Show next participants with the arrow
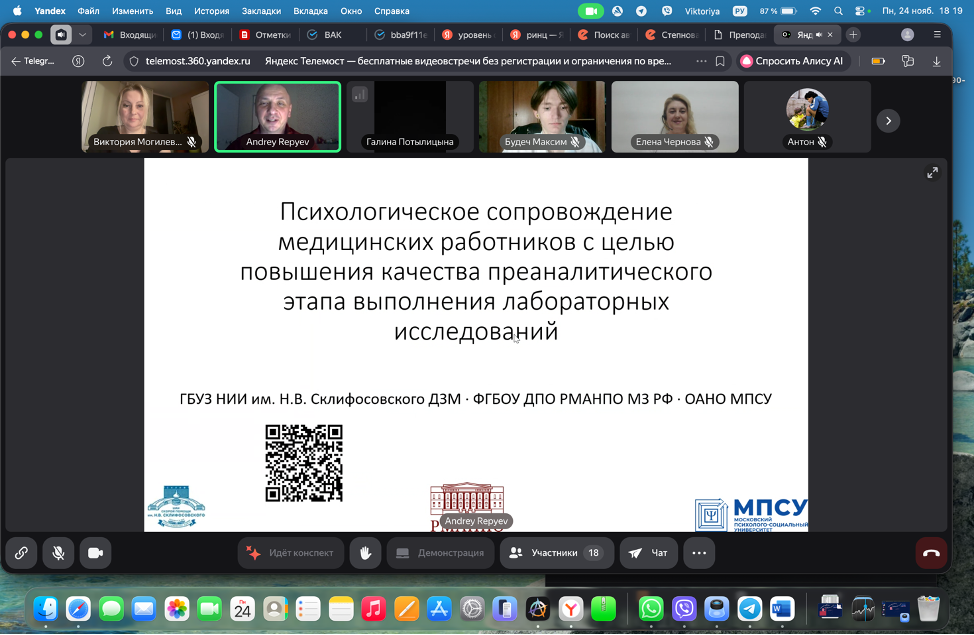Image resolution: width=974 pixels, height=635 pixels. point(888,120)
